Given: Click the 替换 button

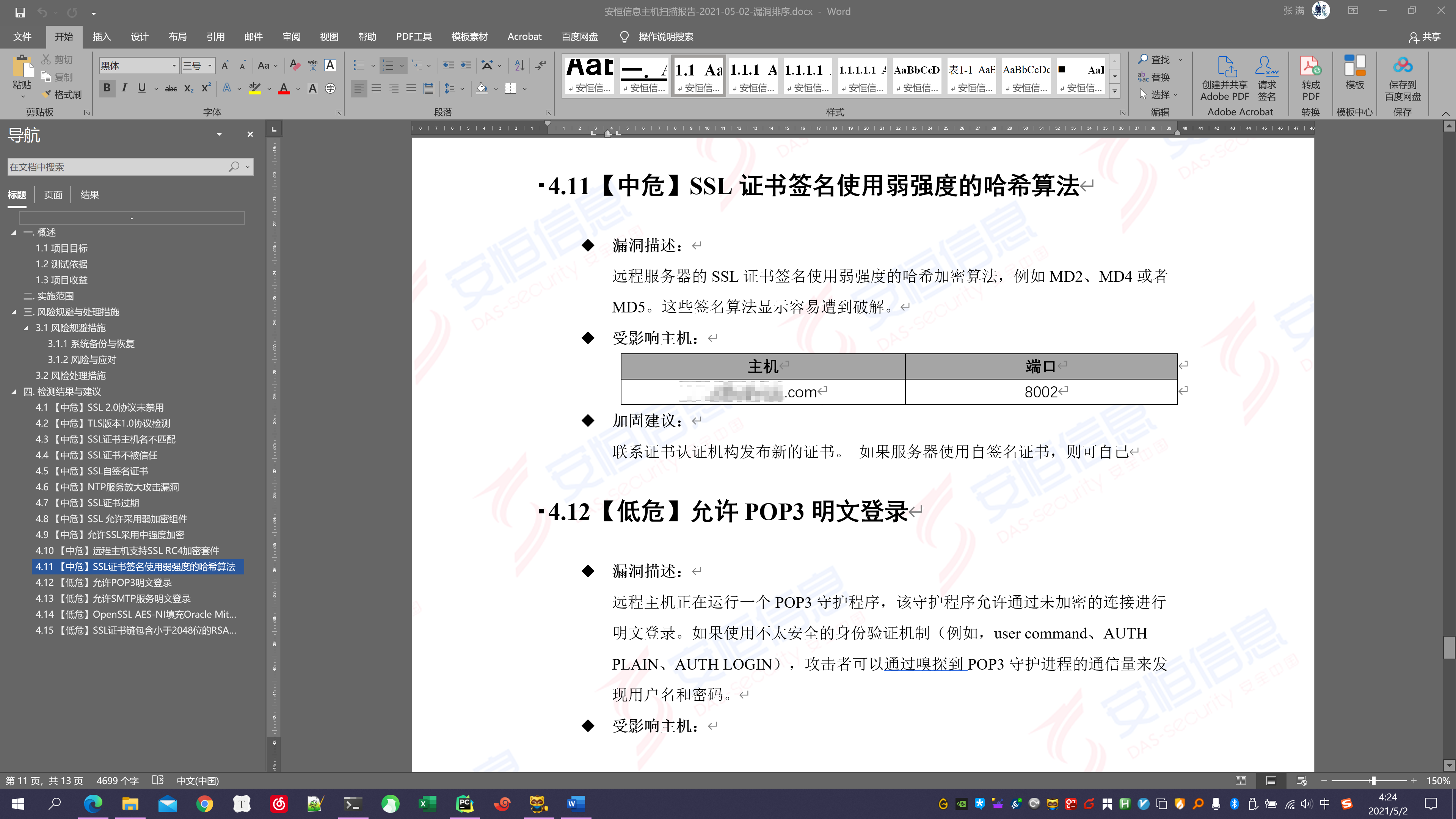Looking at the screenshot, I should [x=1153, y=77].
